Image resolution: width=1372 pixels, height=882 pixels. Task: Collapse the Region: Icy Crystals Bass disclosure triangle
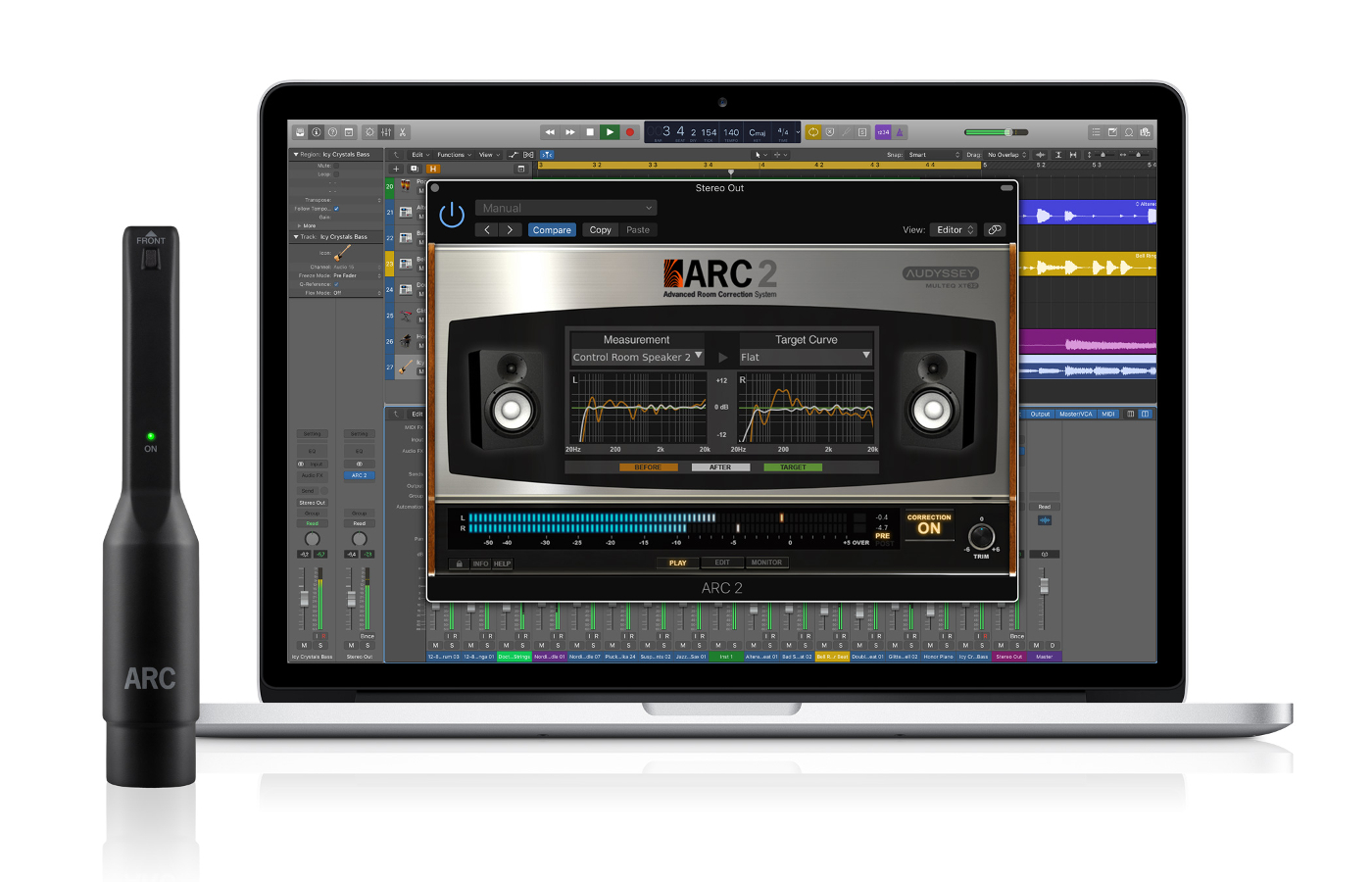[x=296, y=155]
